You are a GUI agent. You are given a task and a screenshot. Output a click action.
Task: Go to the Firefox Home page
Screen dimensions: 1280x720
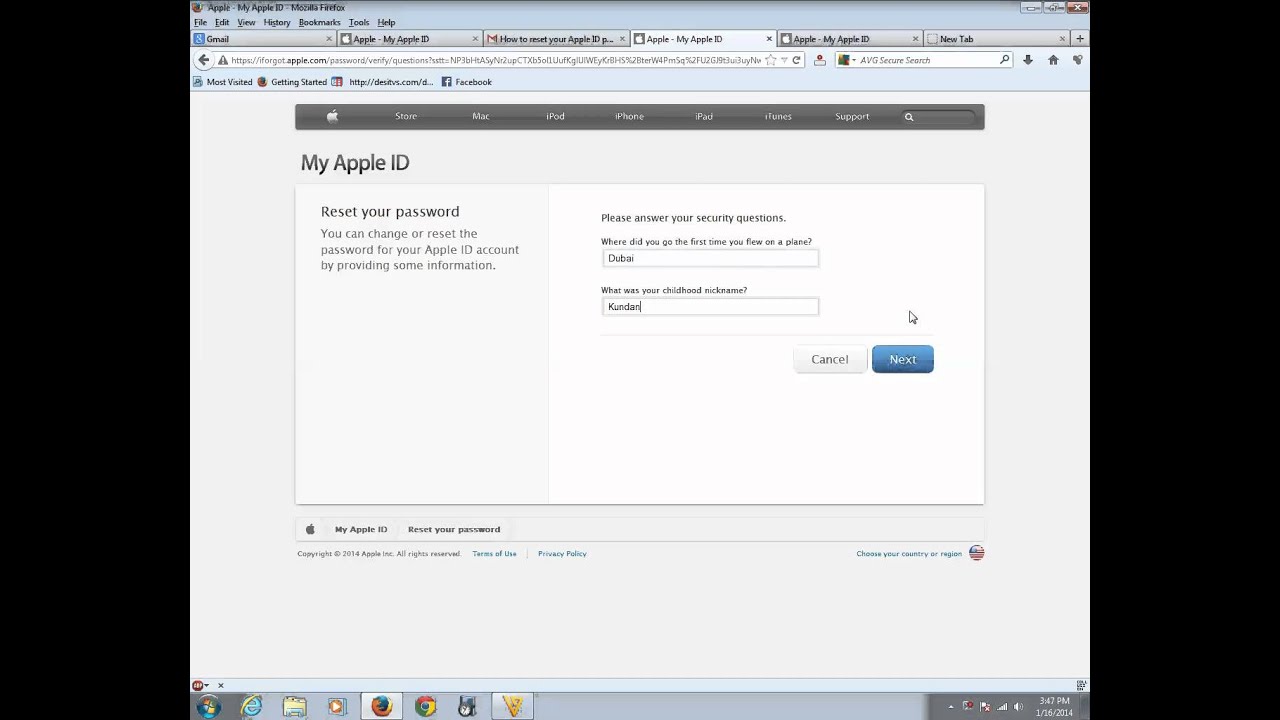click(x=1053, y=60)
